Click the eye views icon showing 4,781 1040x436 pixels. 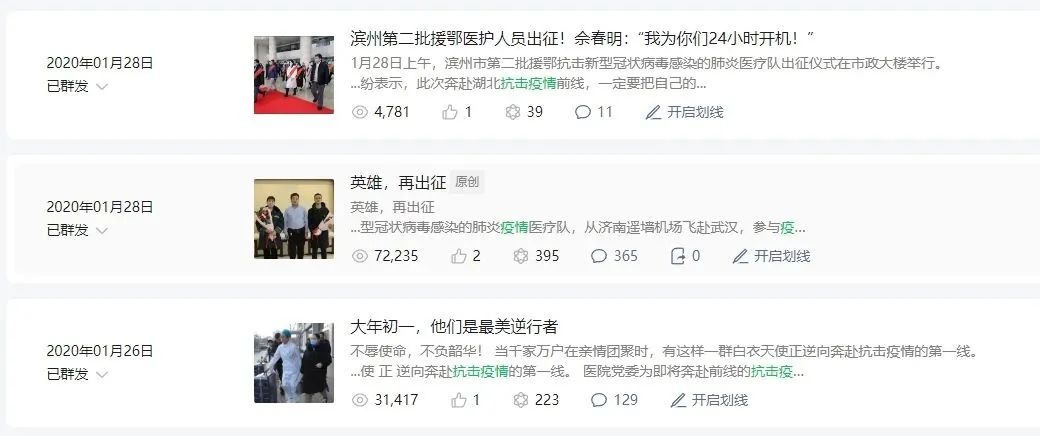coord(359,112)
